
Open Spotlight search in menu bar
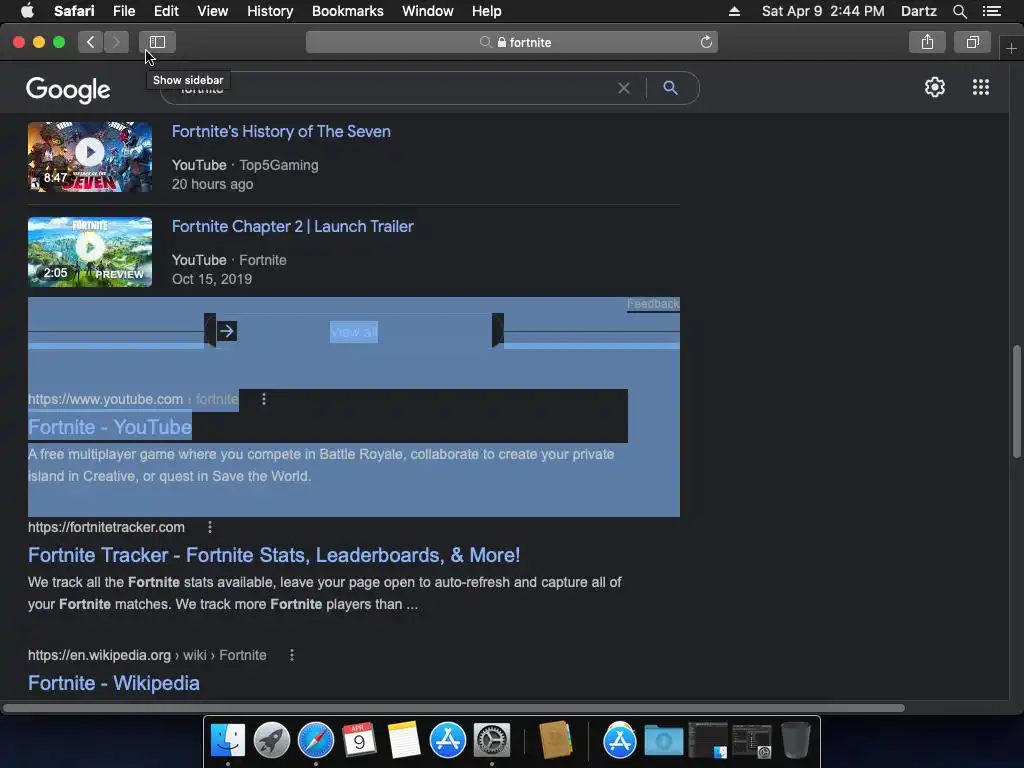point(959,11)
